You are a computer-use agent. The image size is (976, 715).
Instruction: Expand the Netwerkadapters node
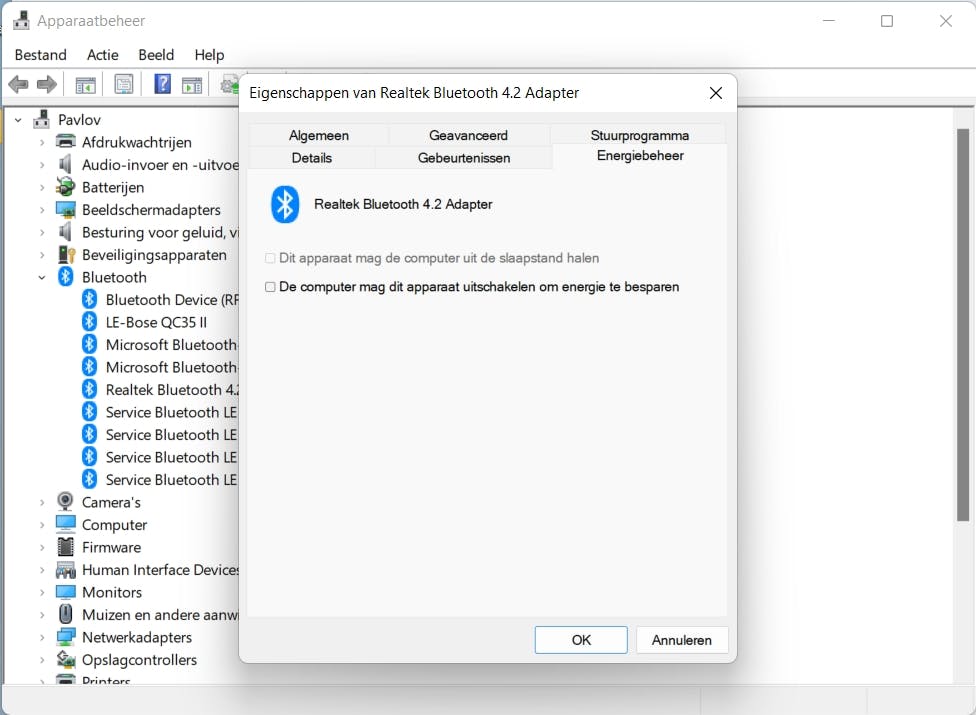coord(42,637)
